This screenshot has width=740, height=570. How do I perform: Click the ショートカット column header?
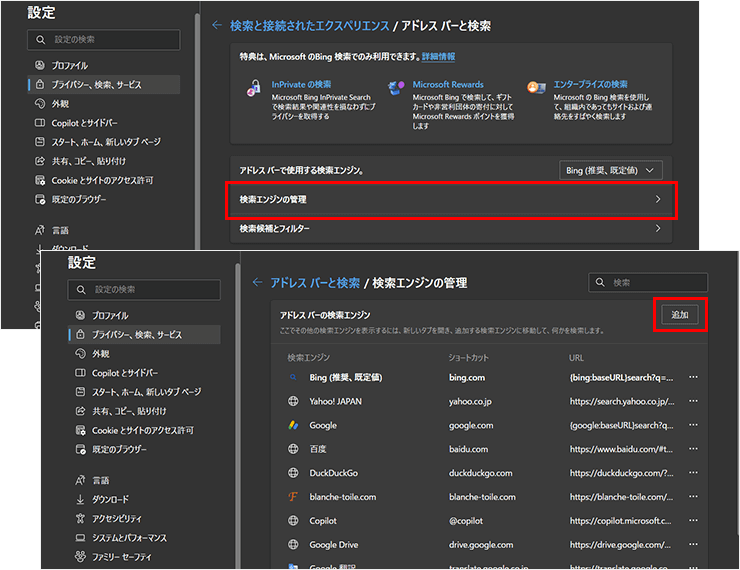468,358
